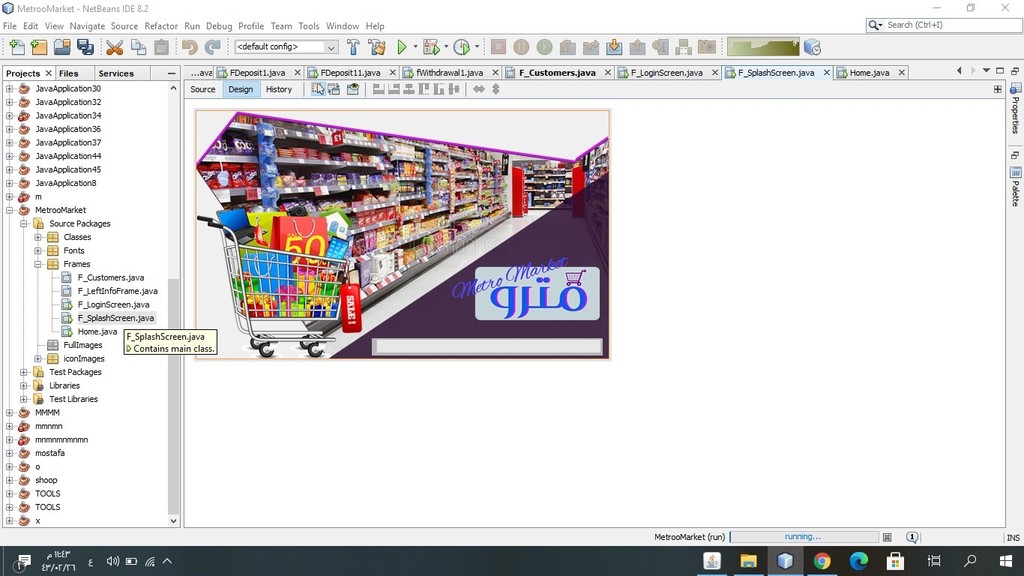Click the Copy toolbar icon
Viewport: 1024px width, 576px height.
[x=138, y=47]
